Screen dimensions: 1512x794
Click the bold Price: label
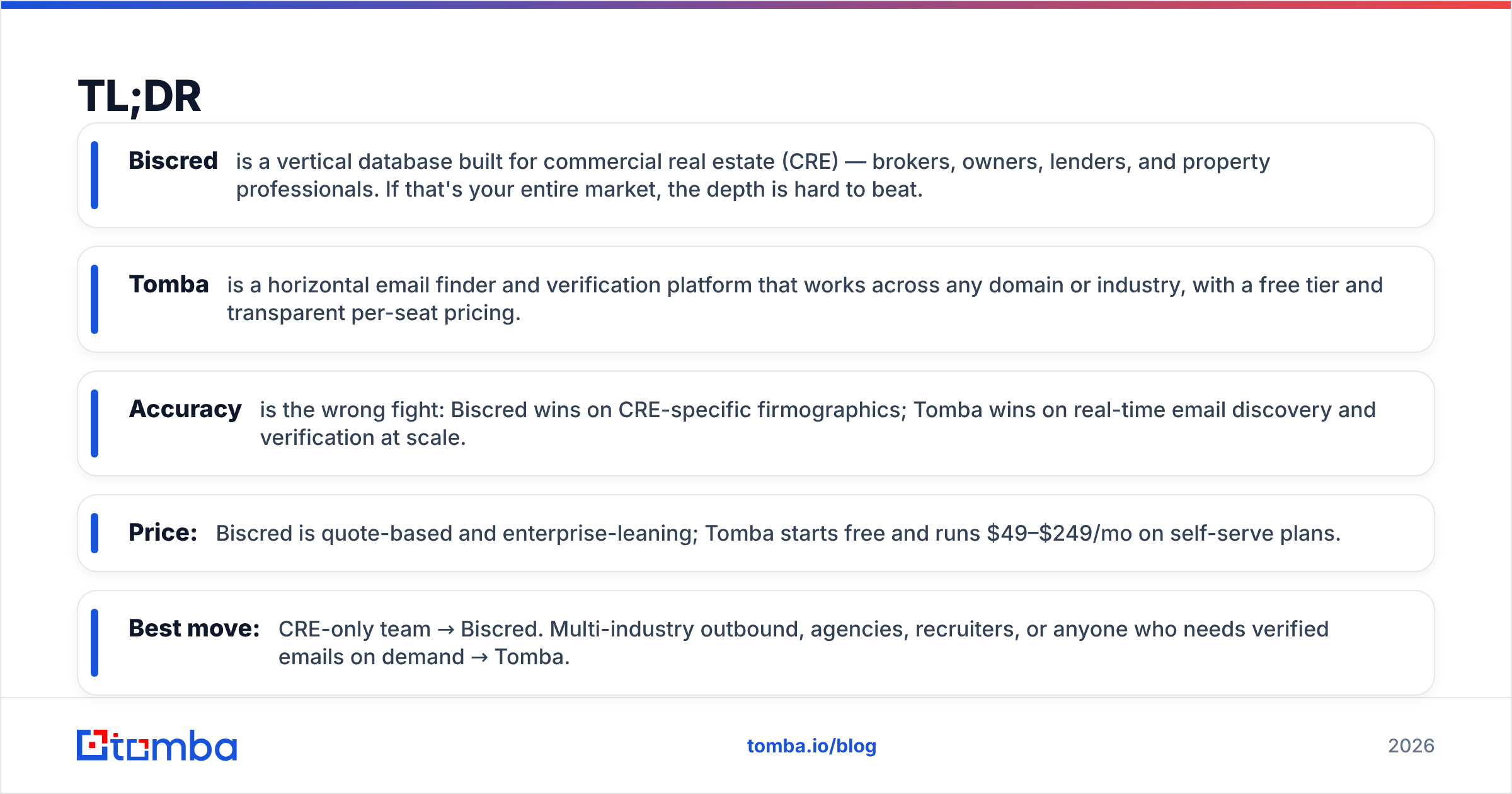click(x=163, y=532)
